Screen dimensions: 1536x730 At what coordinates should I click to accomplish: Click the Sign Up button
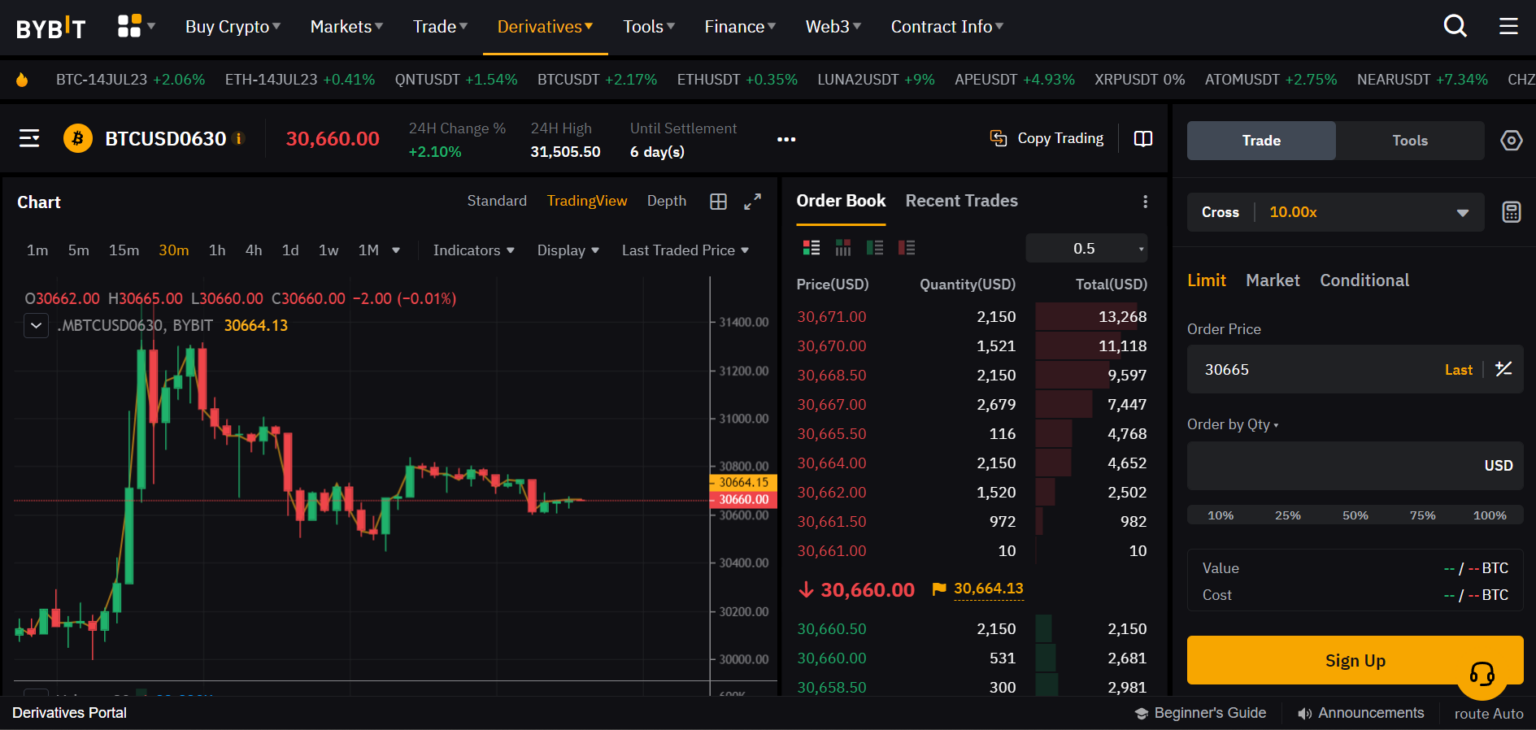pos(1355,660)
